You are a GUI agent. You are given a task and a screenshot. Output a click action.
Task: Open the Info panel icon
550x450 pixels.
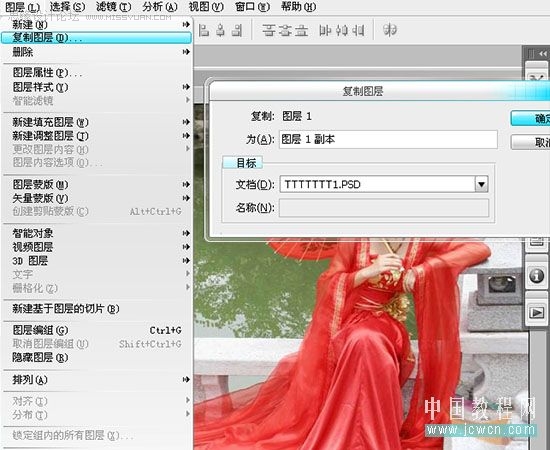537,276
